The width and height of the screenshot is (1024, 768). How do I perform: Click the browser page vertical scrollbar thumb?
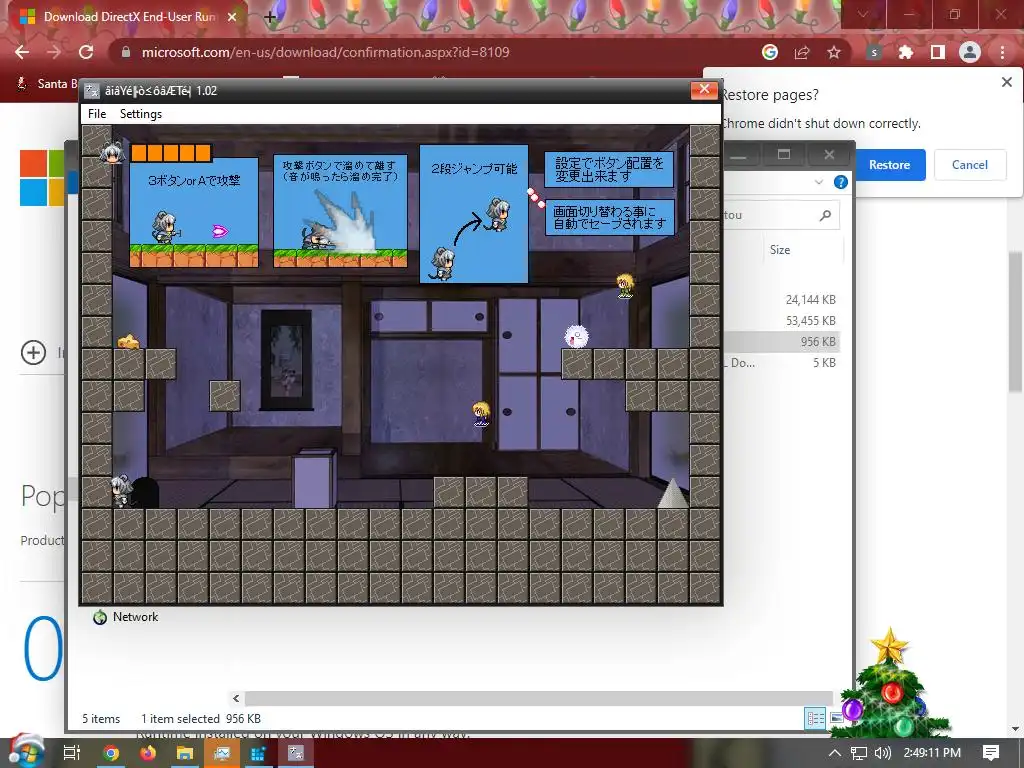click(x=1016, y=323)
